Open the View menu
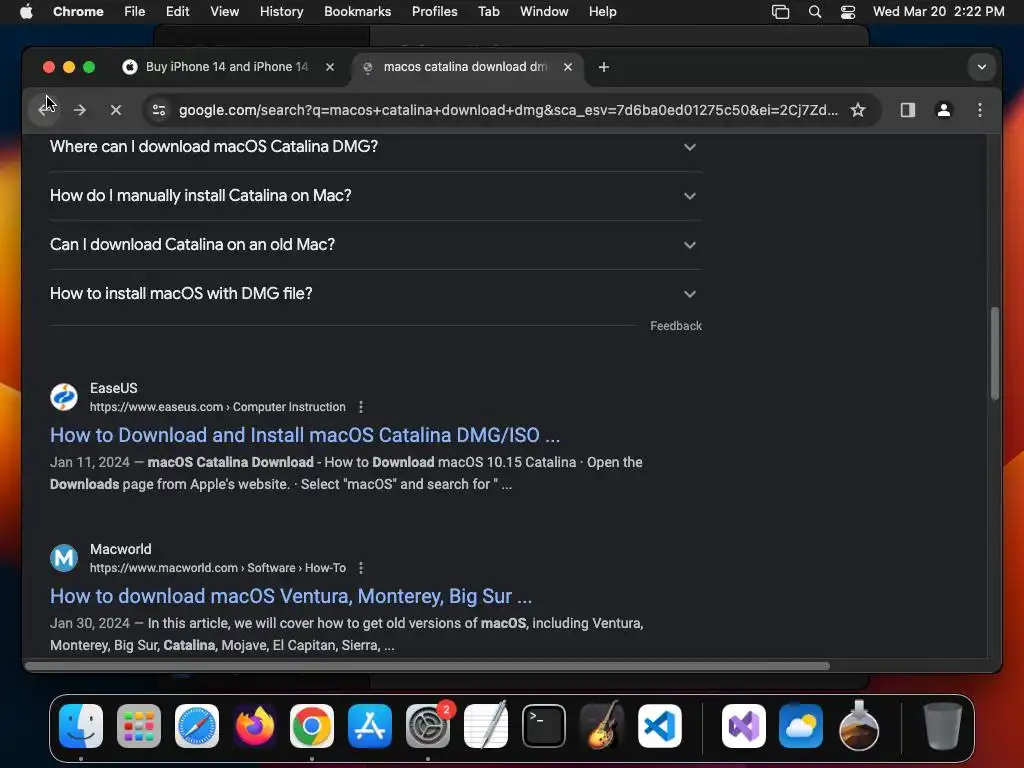1024x768 pixels. (x=224, y=12)
